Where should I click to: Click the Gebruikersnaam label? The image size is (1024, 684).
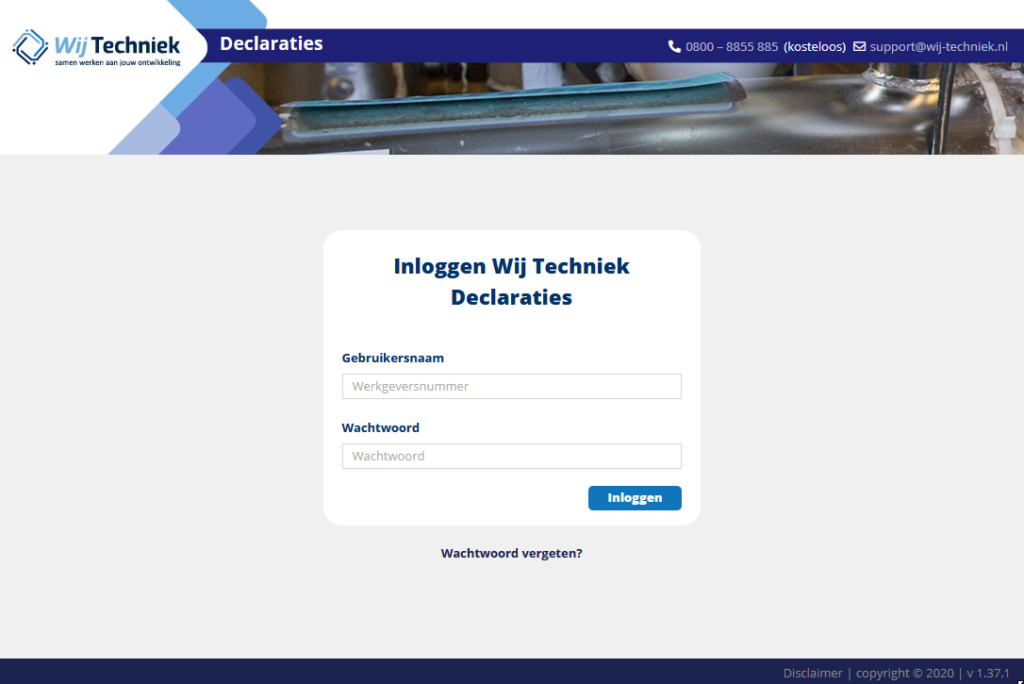tap(392, 358)
